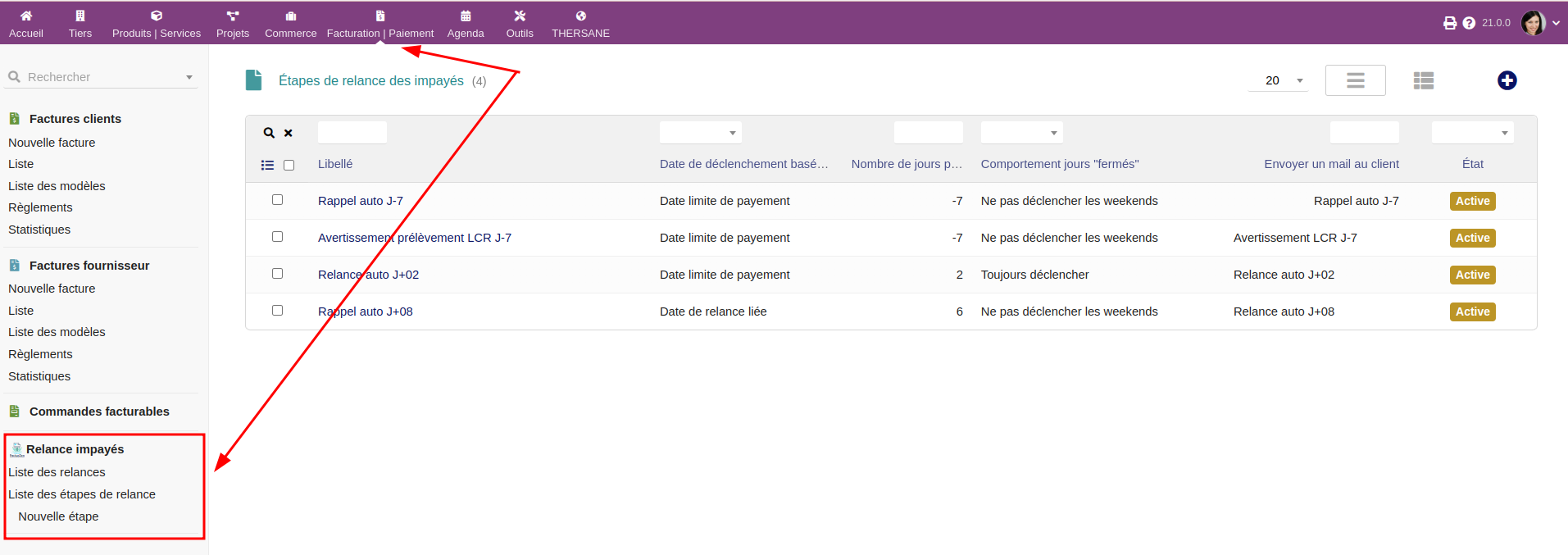The image size is (1568, 555).
Task: Open the 20 rows-per-page dropdown
Action: coord(1278,80)
